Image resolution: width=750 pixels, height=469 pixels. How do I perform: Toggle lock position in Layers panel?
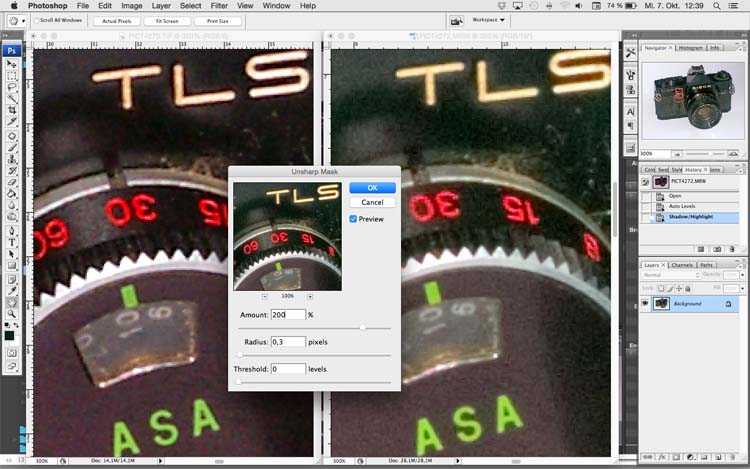pos(679,288)
